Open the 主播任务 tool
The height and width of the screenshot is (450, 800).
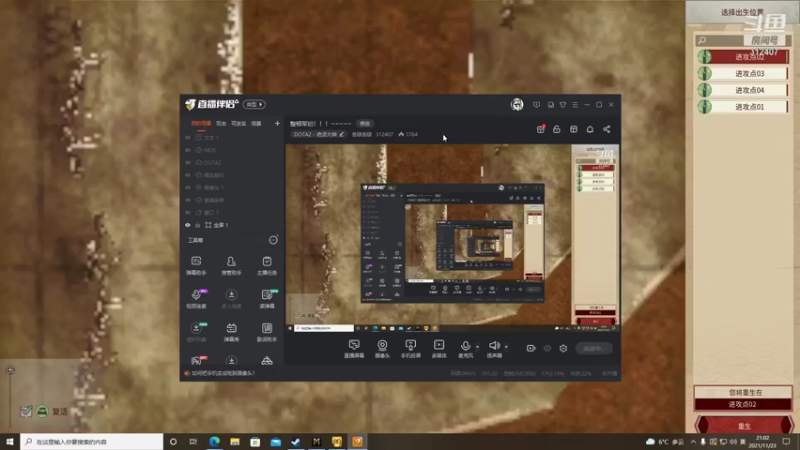(x=266, y=266)
